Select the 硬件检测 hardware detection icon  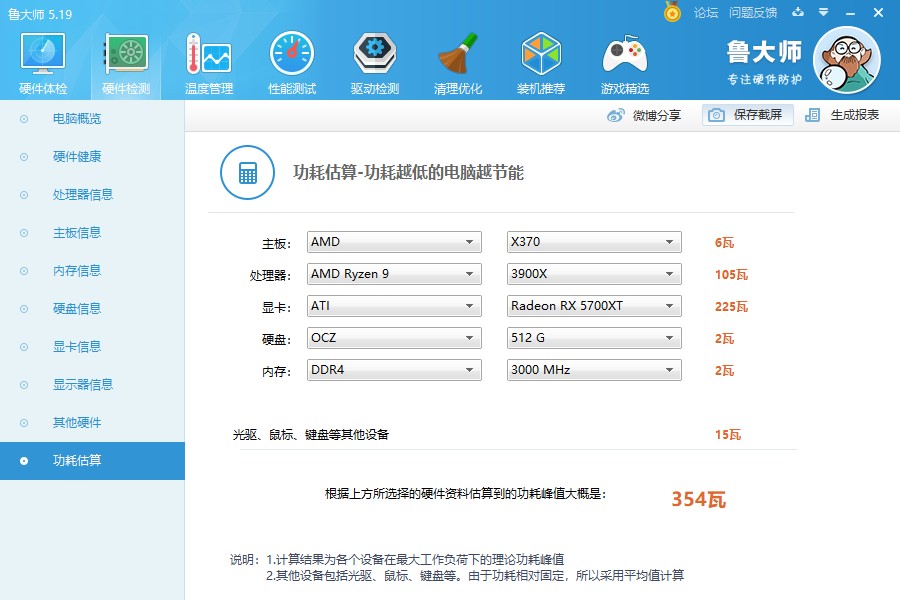coord(126,53)
